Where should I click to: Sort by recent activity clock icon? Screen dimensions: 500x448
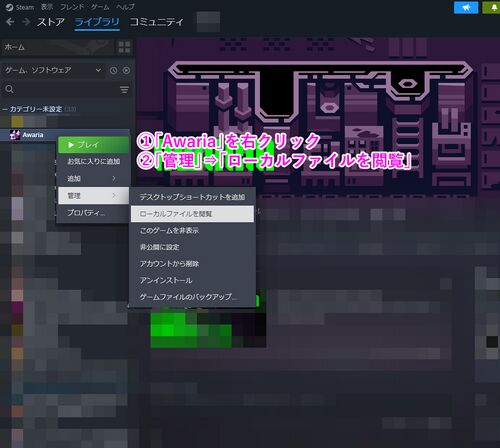113,70
